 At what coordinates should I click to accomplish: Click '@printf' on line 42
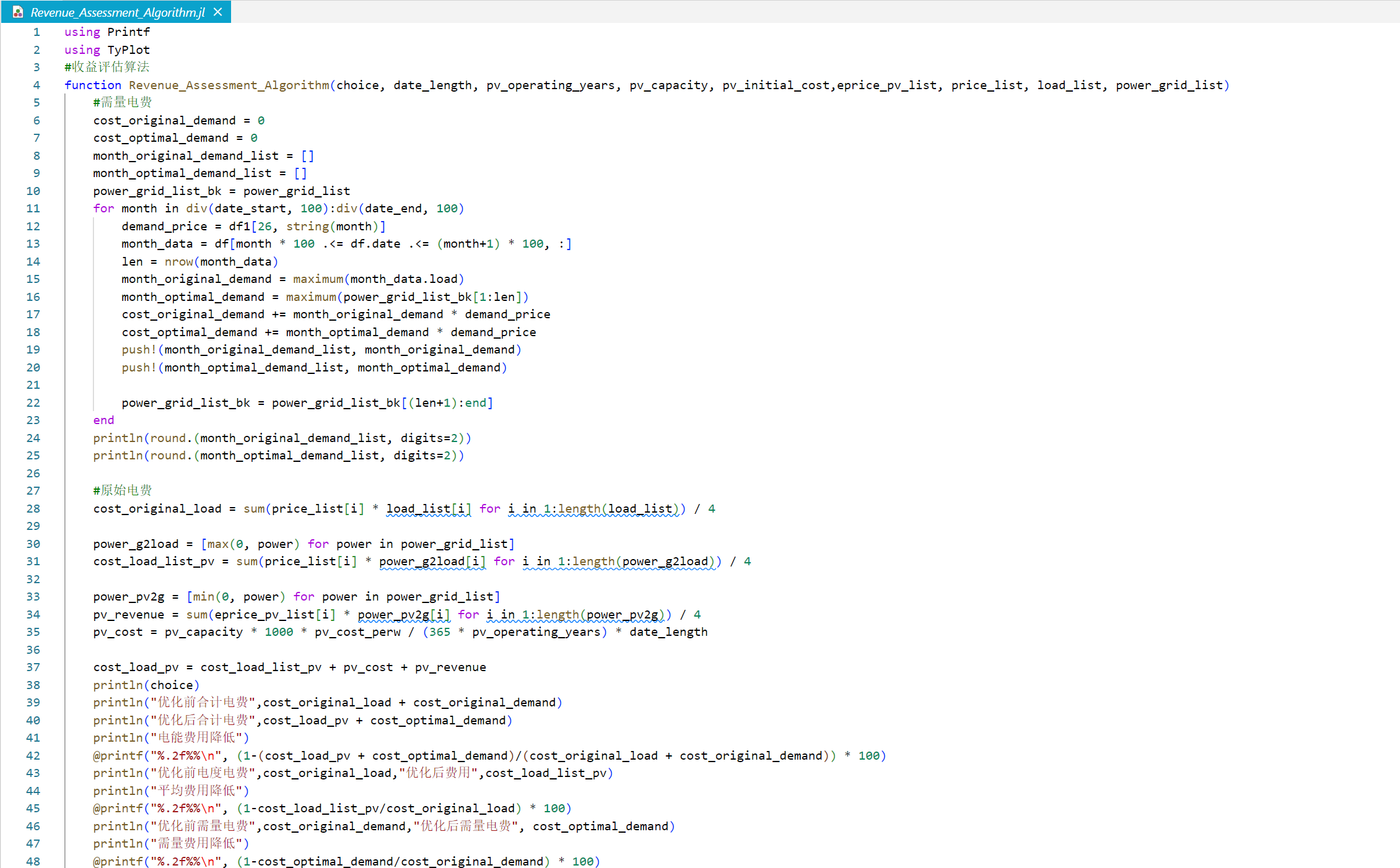coord(118,755)
